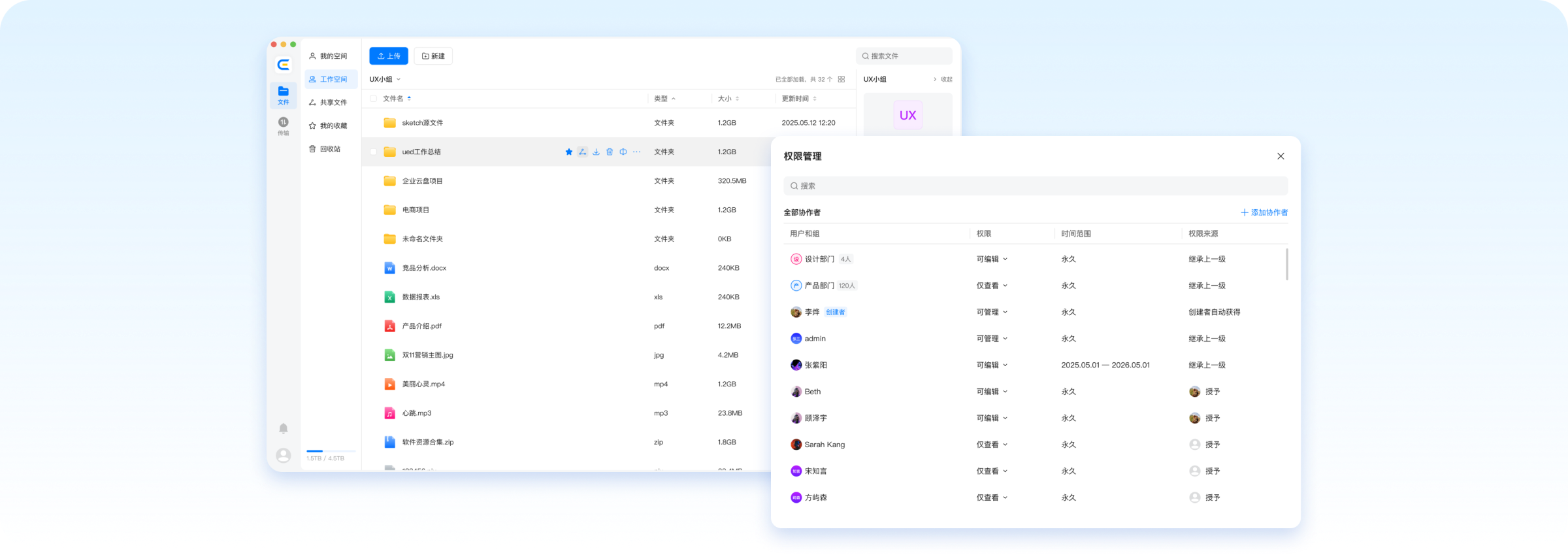This screenshot has height=557, width=1568.
Task: Click the notification bell icon
Action: pos(283,428)
